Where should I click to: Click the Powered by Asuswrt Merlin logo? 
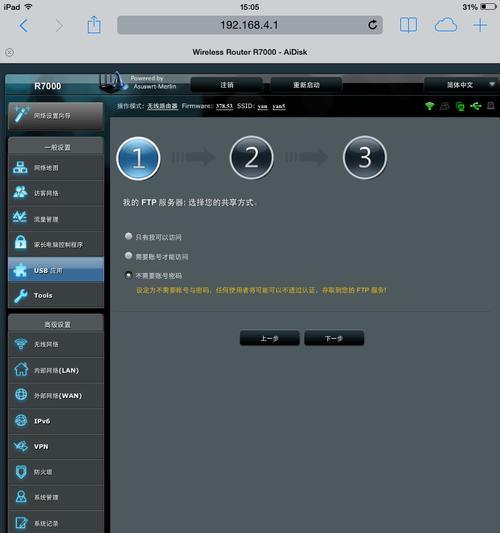coord(138,82)
